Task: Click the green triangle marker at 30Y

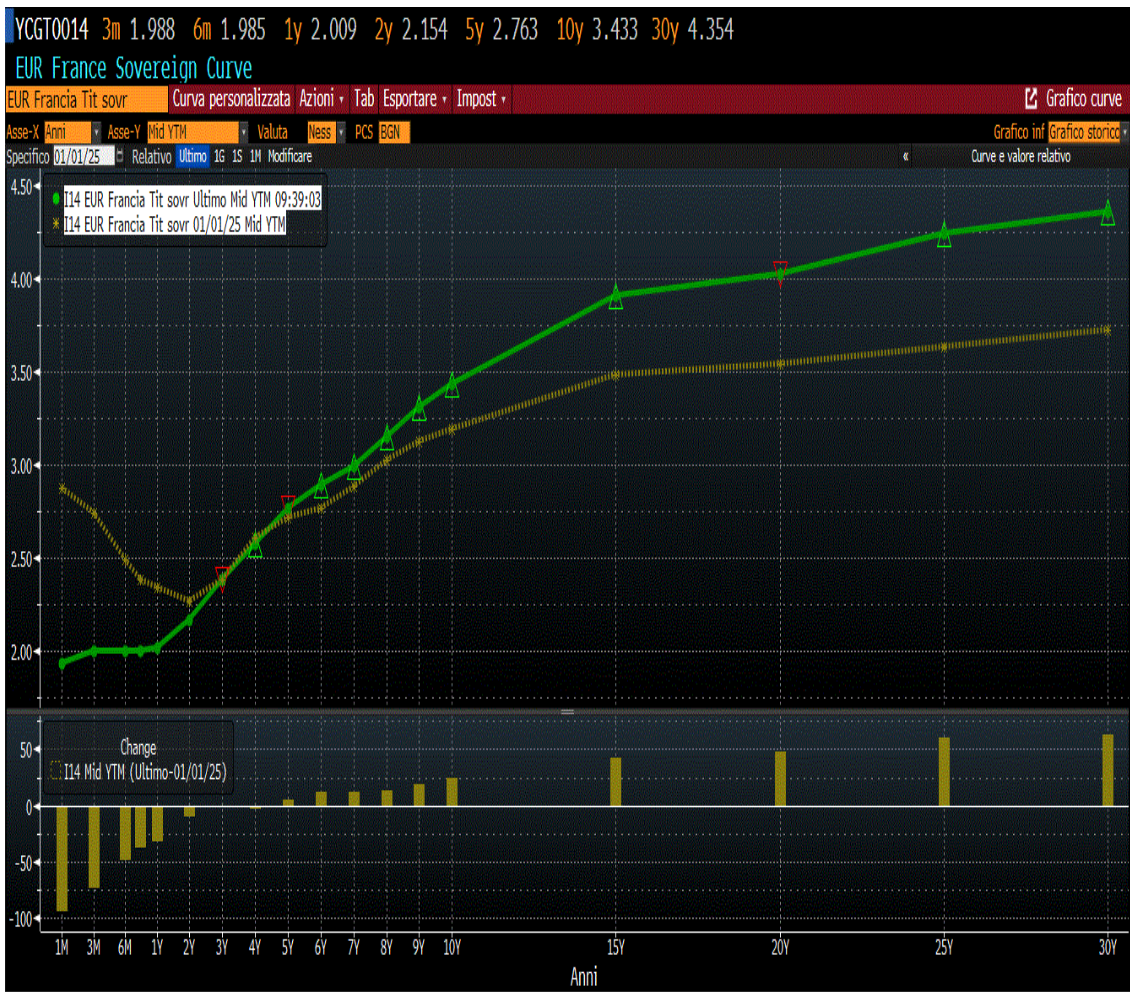Action: pos(1107,214)
